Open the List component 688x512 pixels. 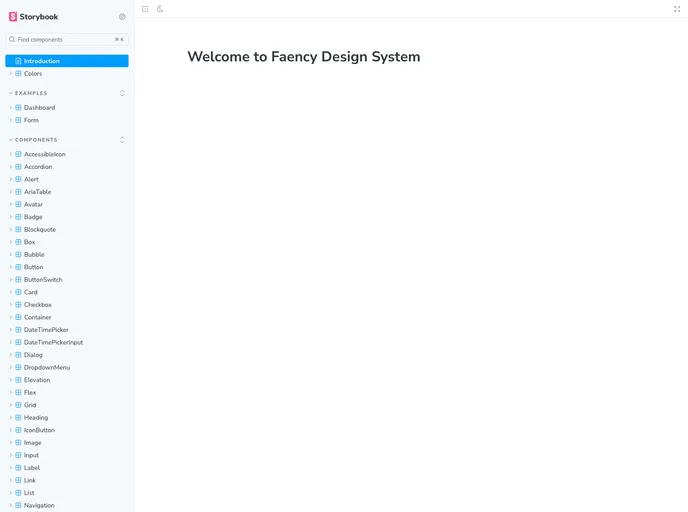click(x=67, y=493)
